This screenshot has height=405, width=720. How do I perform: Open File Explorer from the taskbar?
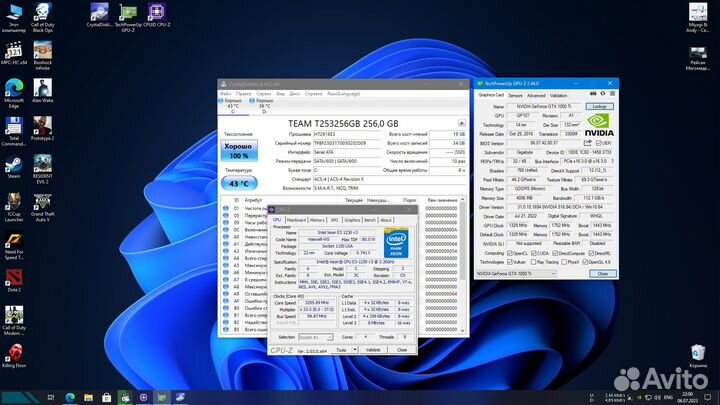coord(88,397)
